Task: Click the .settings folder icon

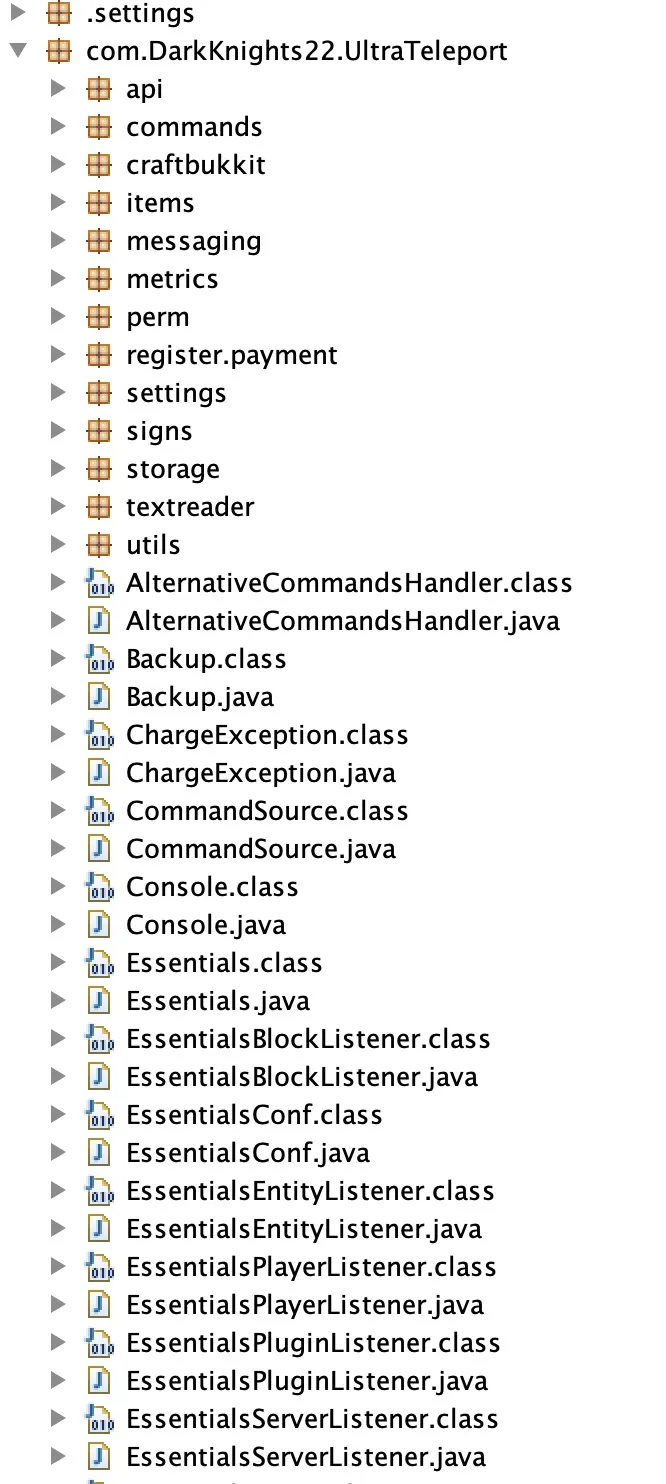Action: (60, 14)
